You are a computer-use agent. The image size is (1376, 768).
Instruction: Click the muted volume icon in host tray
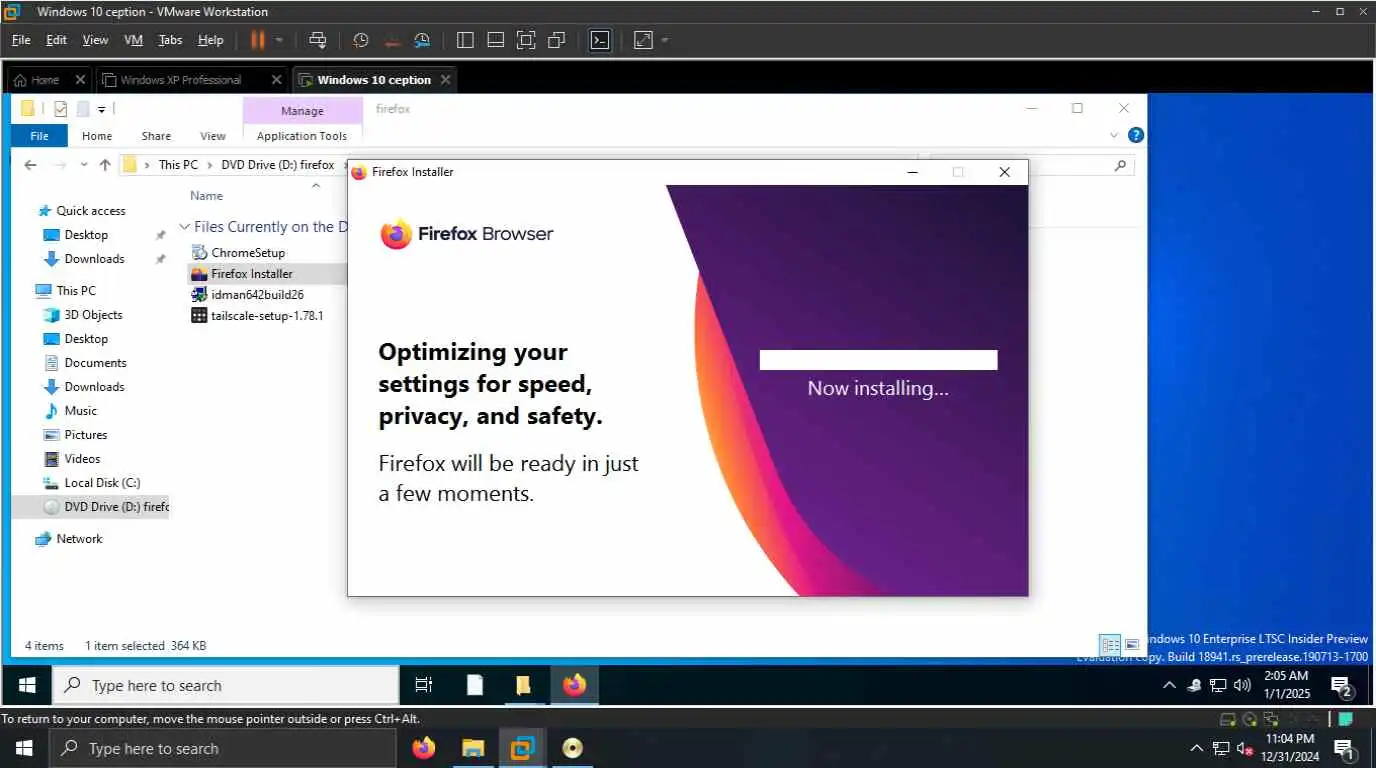pyautogui.click(x=1245, y=748)
